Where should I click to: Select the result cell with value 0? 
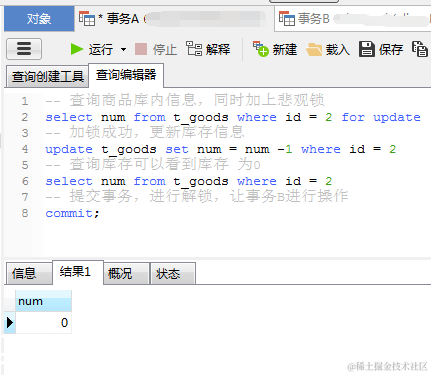click(x=43, y=322)
